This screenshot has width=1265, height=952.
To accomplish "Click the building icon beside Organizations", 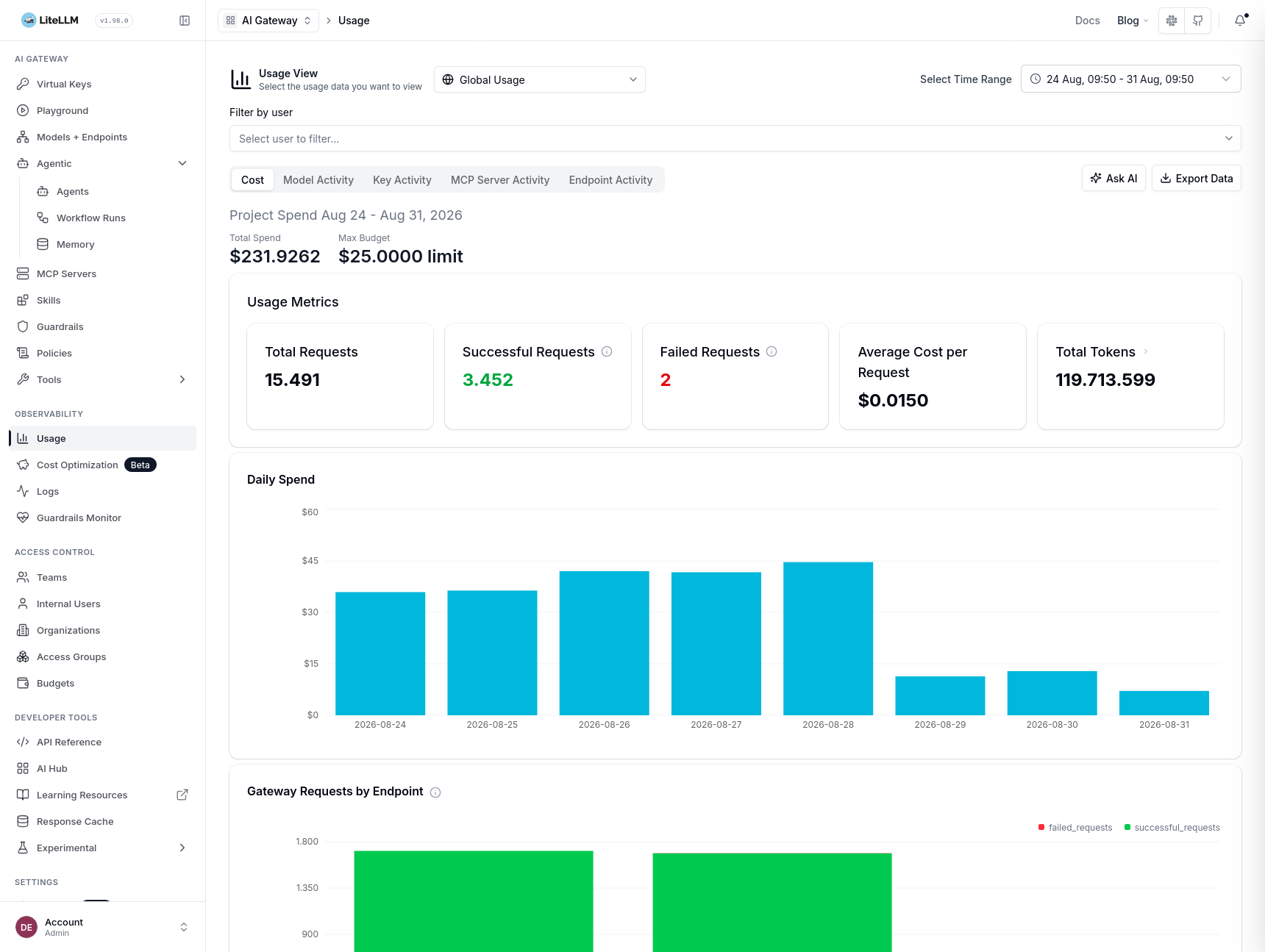I will [23, 630].
